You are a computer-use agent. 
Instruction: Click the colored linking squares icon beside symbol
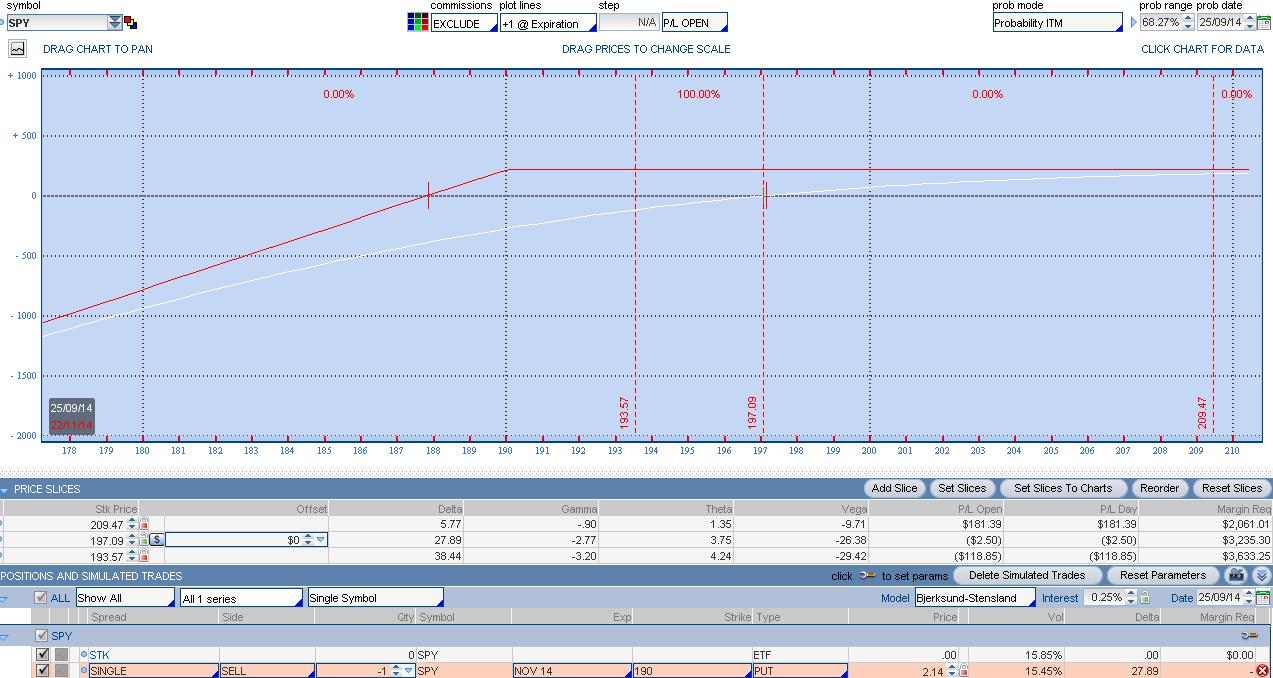[x=131, y=22]
